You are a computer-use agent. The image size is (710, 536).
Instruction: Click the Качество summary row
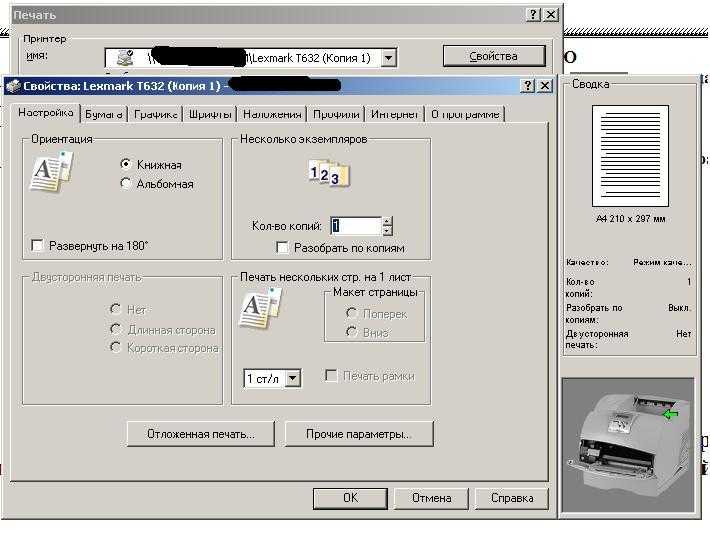tap(628, 262)
